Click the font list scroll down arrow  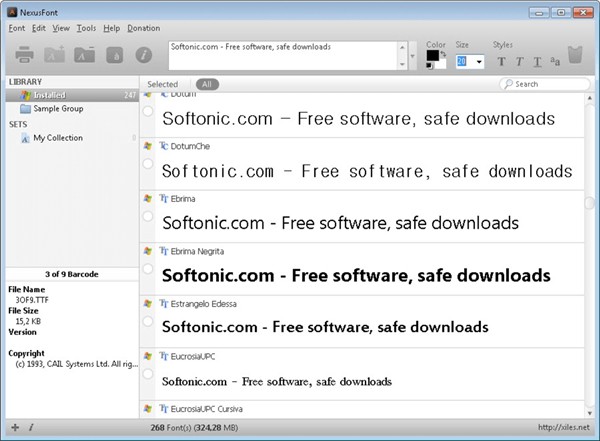[589, 413]
